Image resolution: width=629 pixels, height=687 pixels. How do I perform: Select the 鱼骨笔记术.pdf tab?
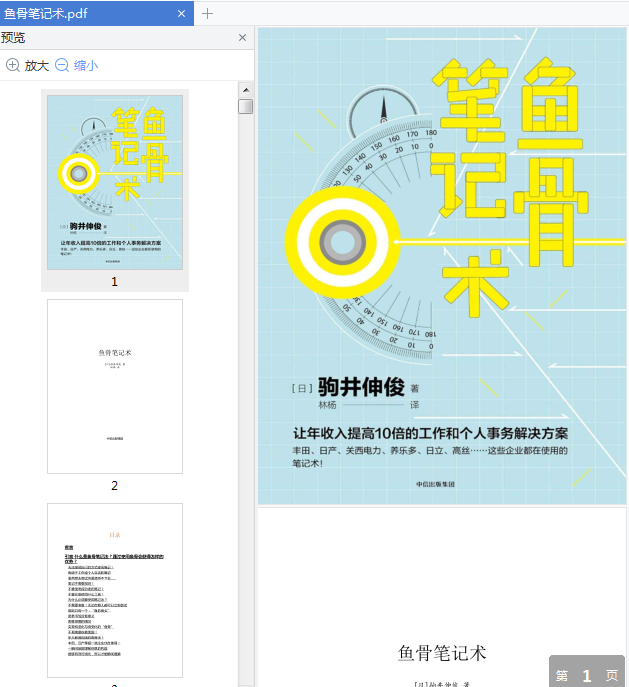pos(96,14)
